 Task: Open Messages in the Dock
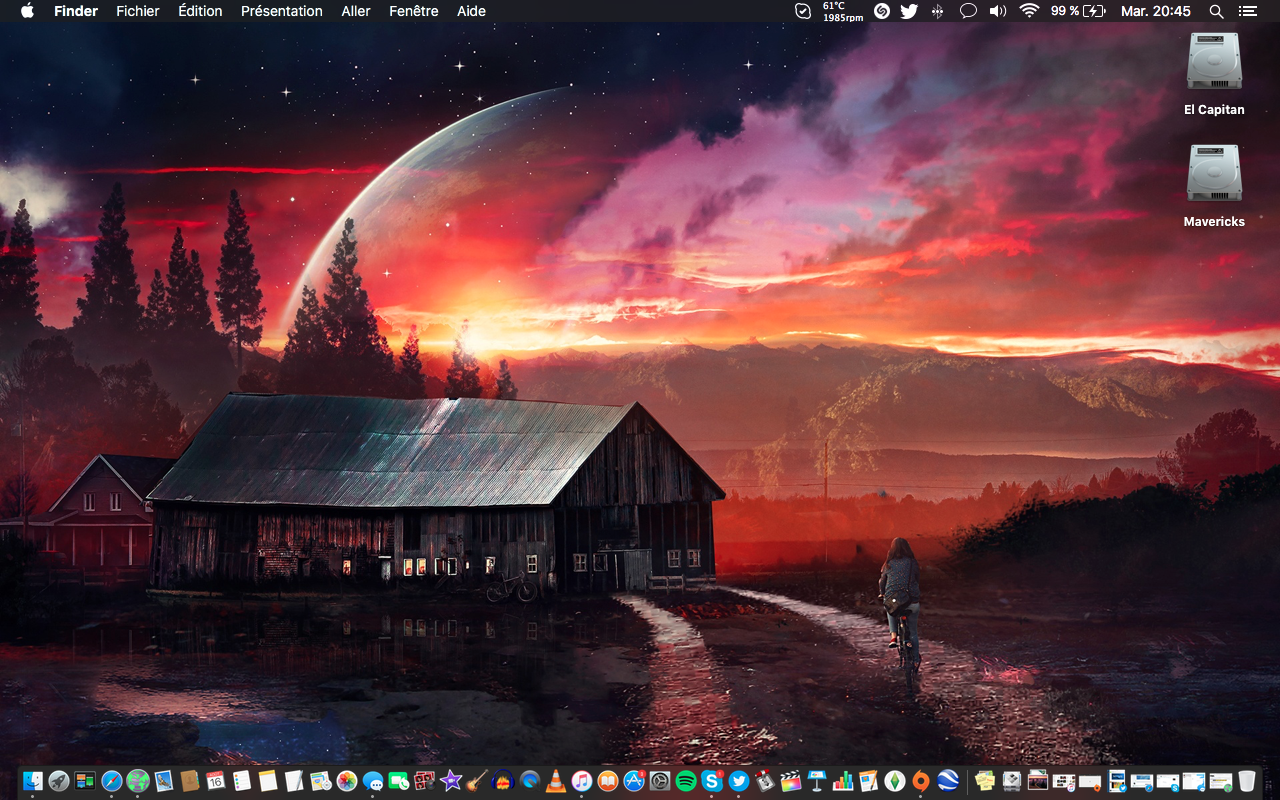[373, 781]
